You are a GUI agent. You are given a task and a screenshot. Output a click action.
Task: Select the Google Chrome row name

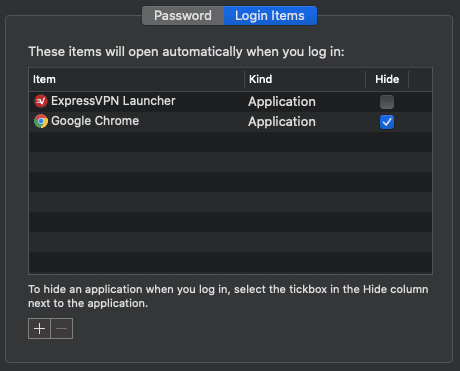[x=95, y=121]
